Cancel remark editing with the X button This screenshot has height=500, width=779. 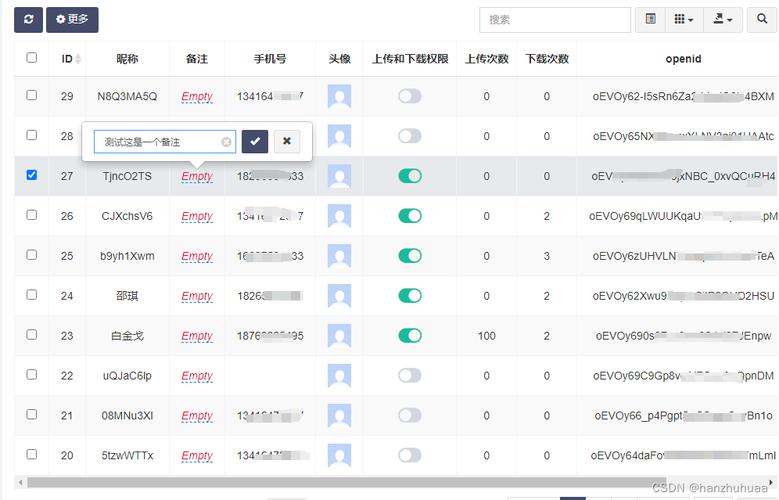tap(287, 141)
